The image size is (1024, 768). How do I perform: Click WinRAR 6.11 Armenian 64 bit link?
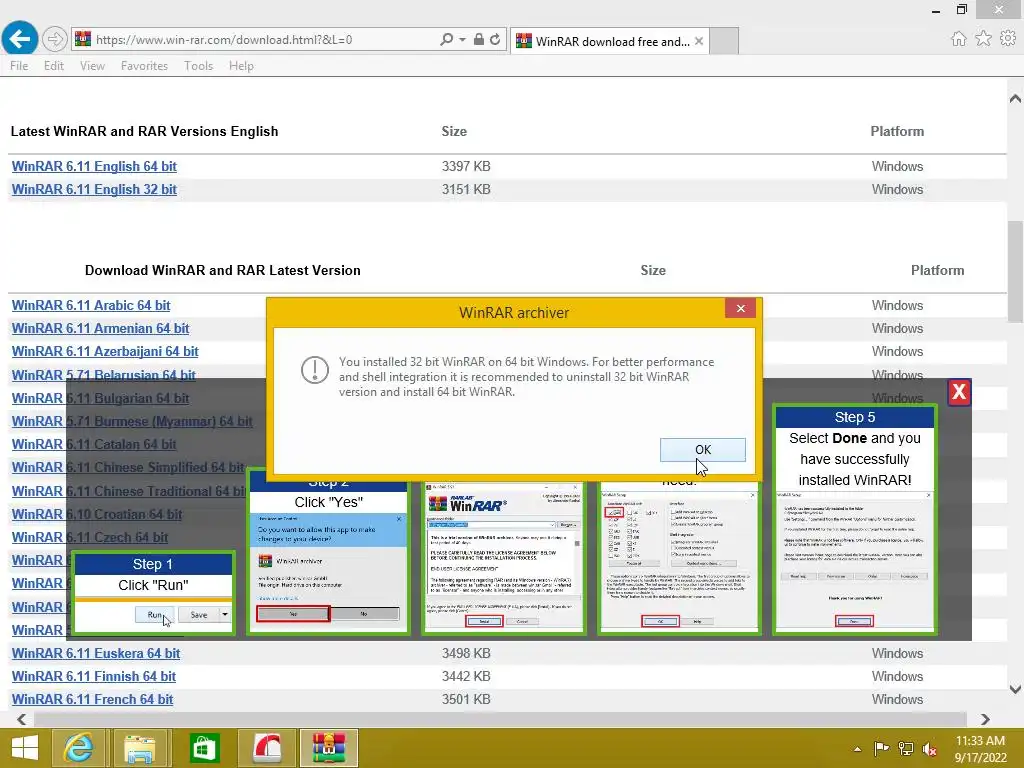(x=100, y=328)
